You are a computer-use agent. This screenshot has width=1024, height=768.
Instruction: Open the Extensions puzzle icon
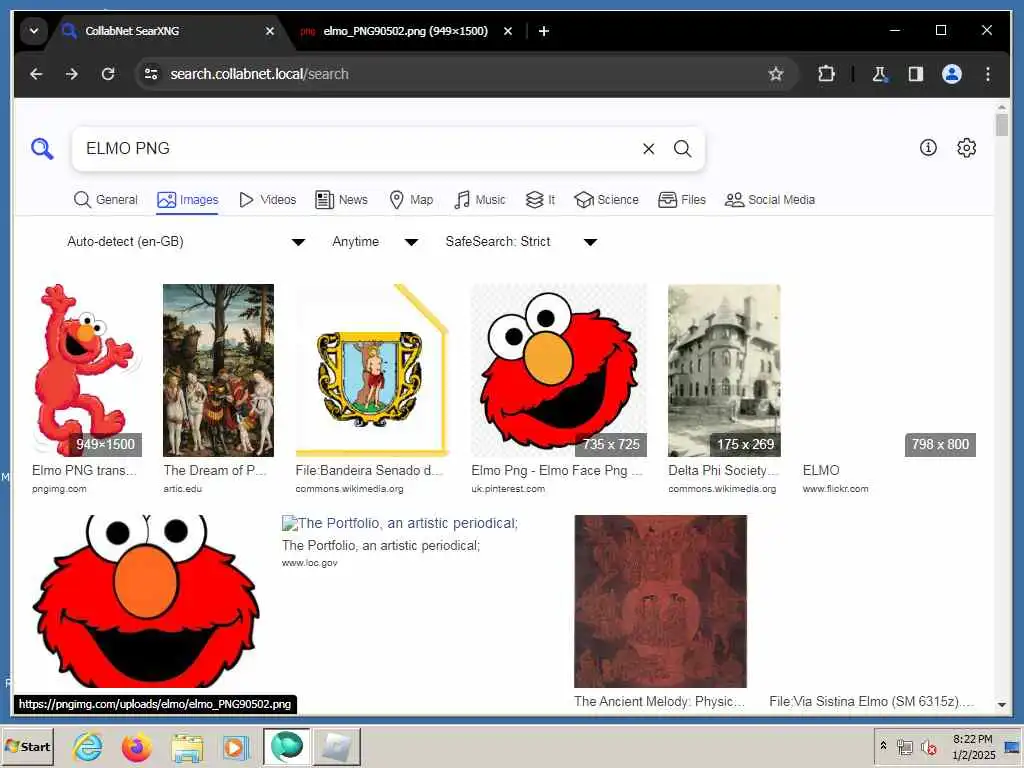click(826, 74)
